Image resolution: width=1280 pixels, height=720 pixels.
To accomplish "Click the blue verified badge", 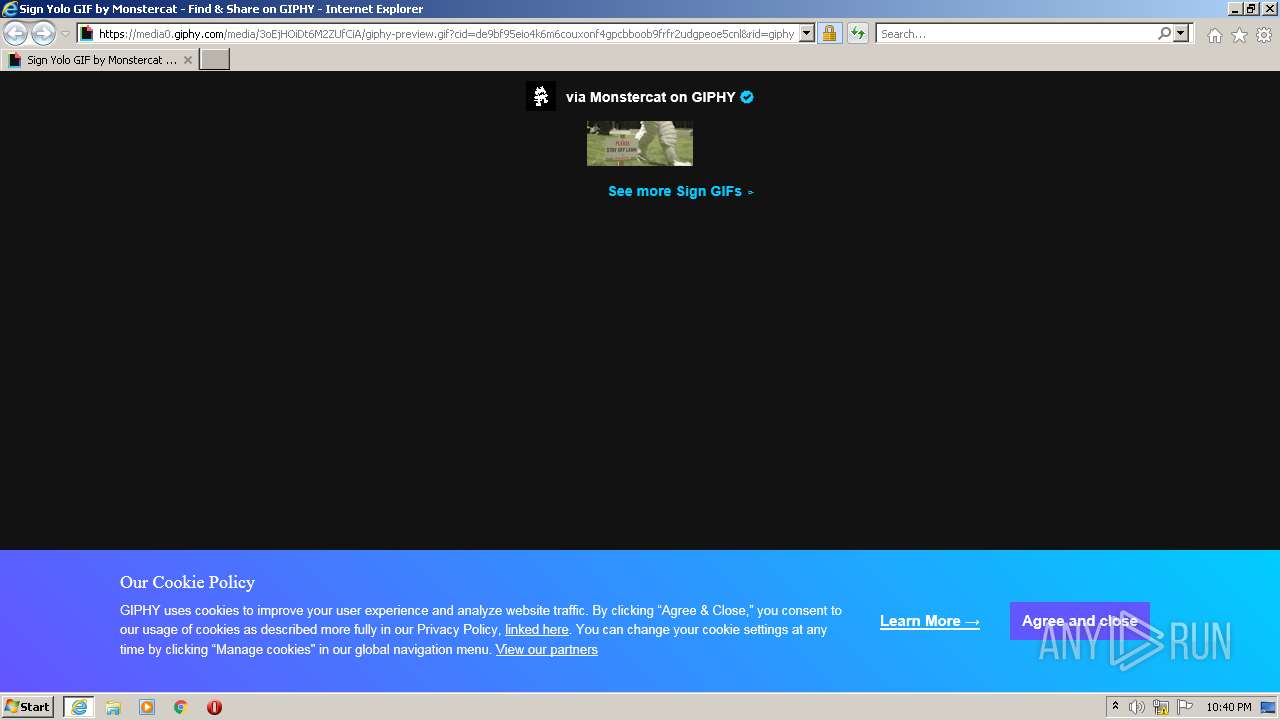I will [747, 97].
